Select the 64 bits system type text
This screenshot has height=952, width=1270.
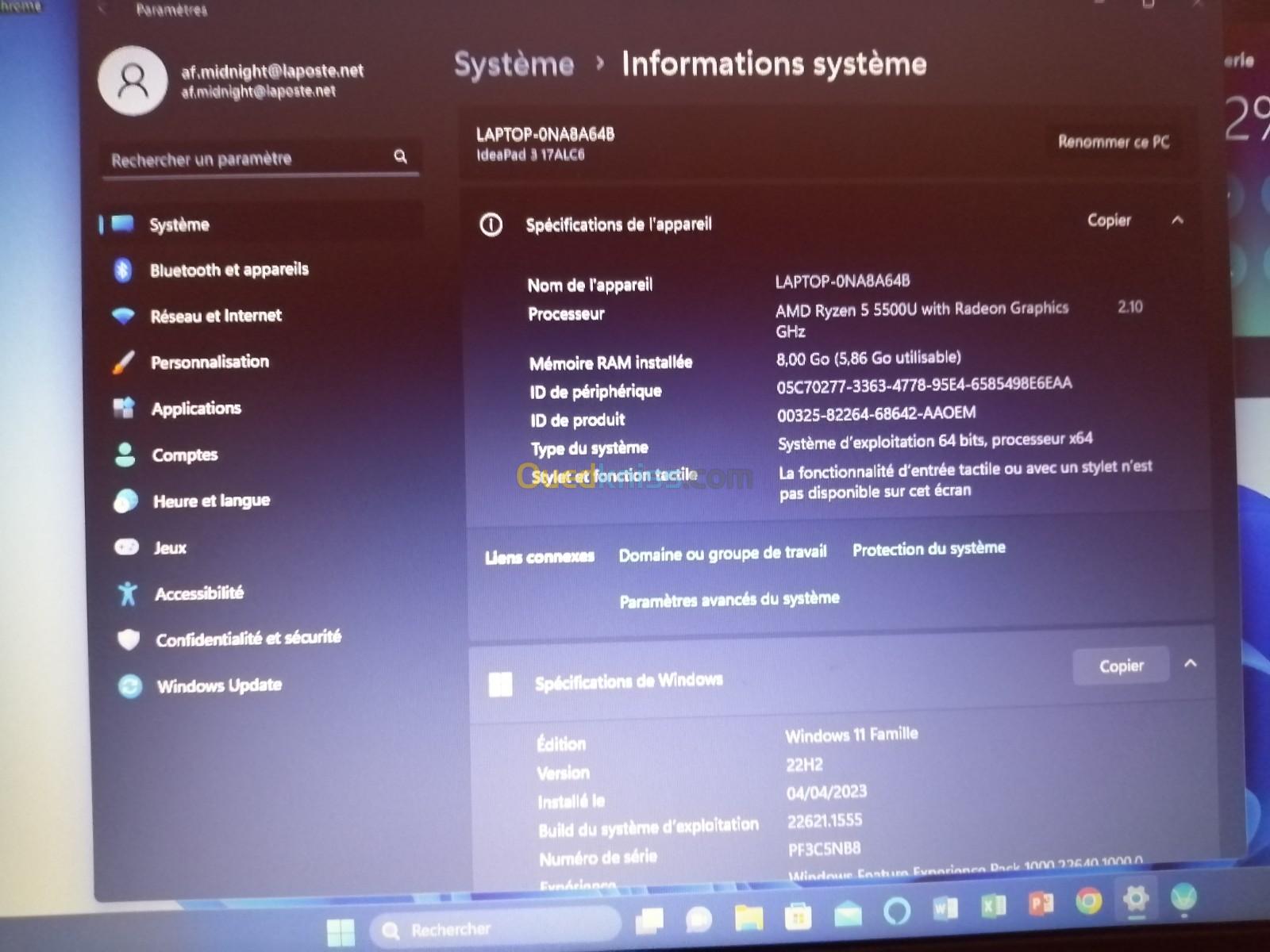click(x=936, y=441)
